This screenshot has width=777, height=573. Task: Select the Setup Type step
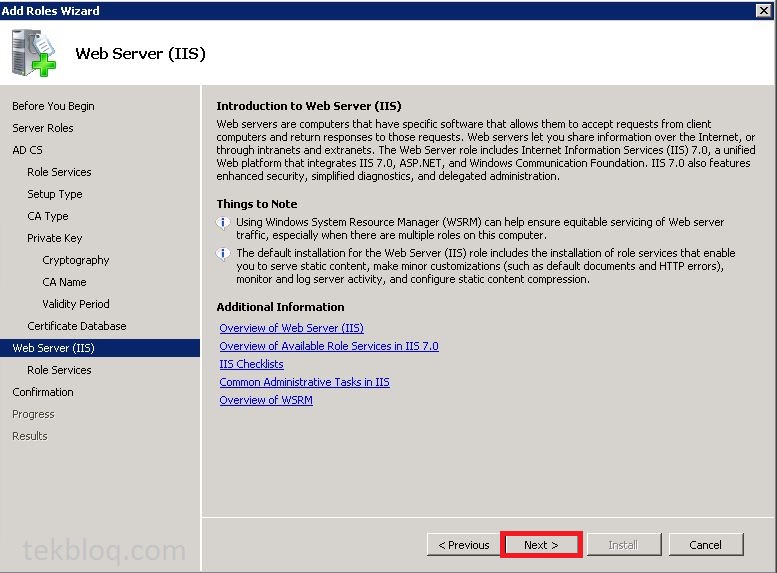55,194
